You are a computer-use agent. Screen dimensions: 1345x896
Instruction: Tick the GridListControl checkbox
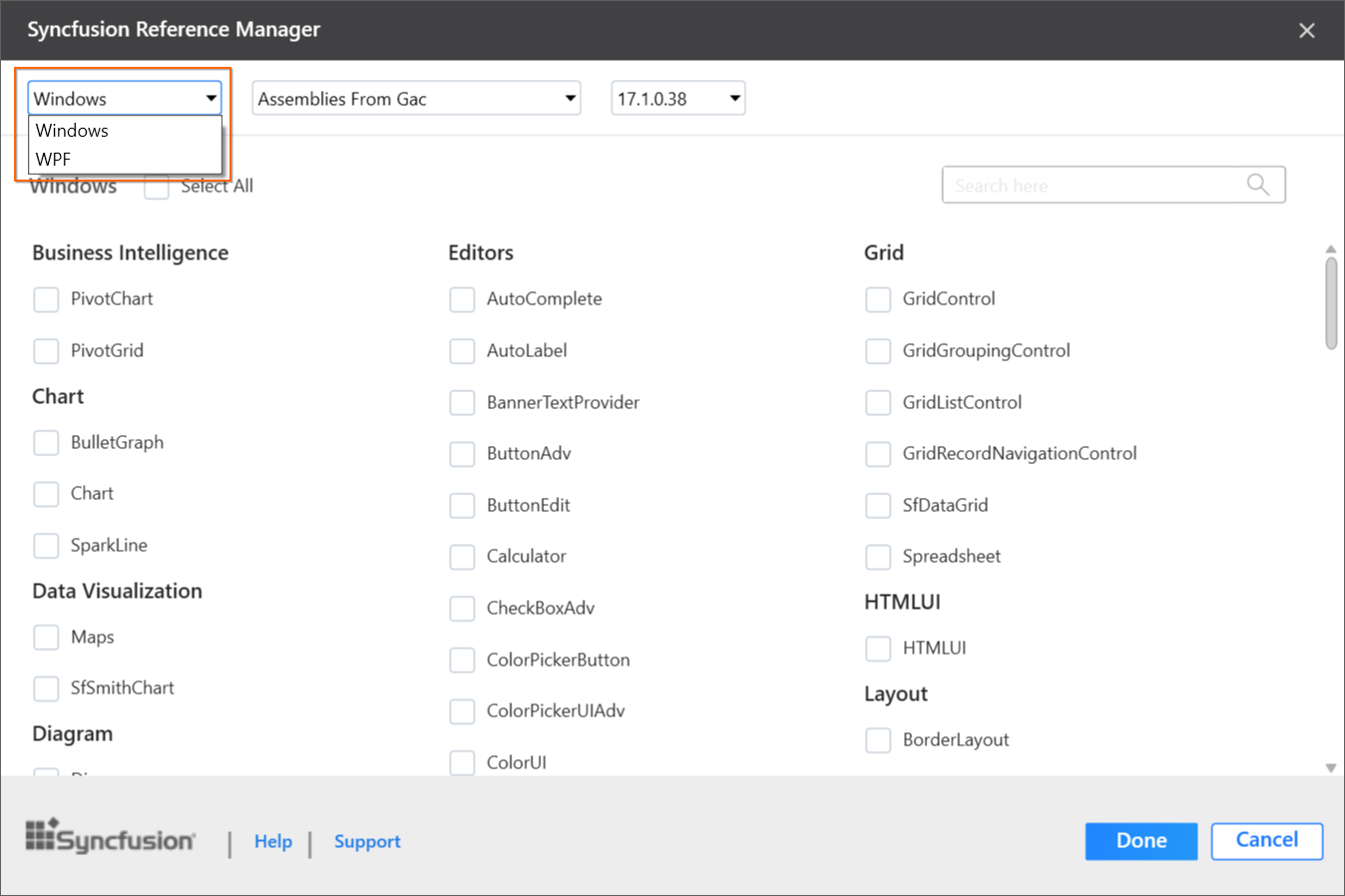point(878,403)
